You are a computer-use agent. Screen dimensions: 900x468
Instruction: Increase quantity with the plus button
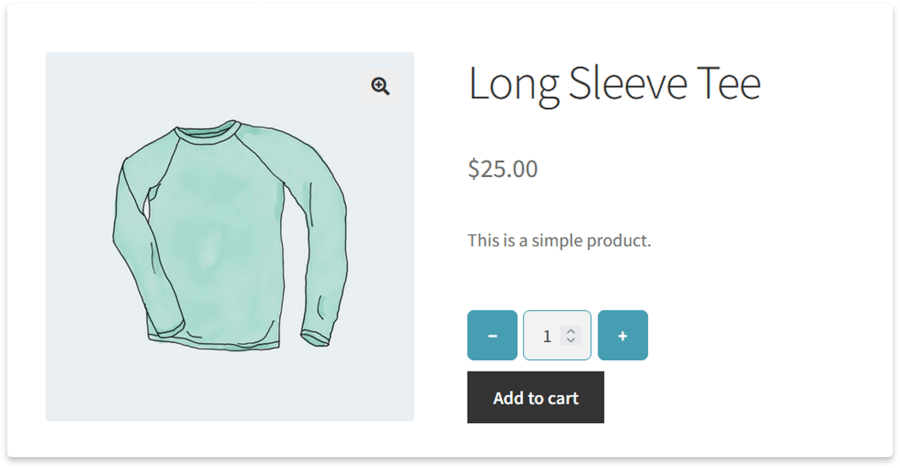pos(622,336)
